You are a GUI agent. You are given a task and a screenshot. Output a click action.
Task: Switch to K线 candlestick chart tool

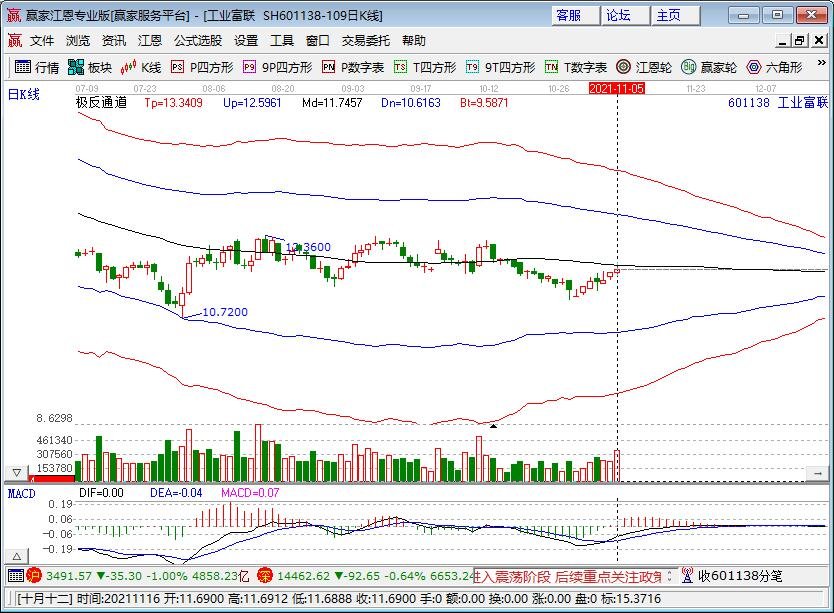[140, 67]
